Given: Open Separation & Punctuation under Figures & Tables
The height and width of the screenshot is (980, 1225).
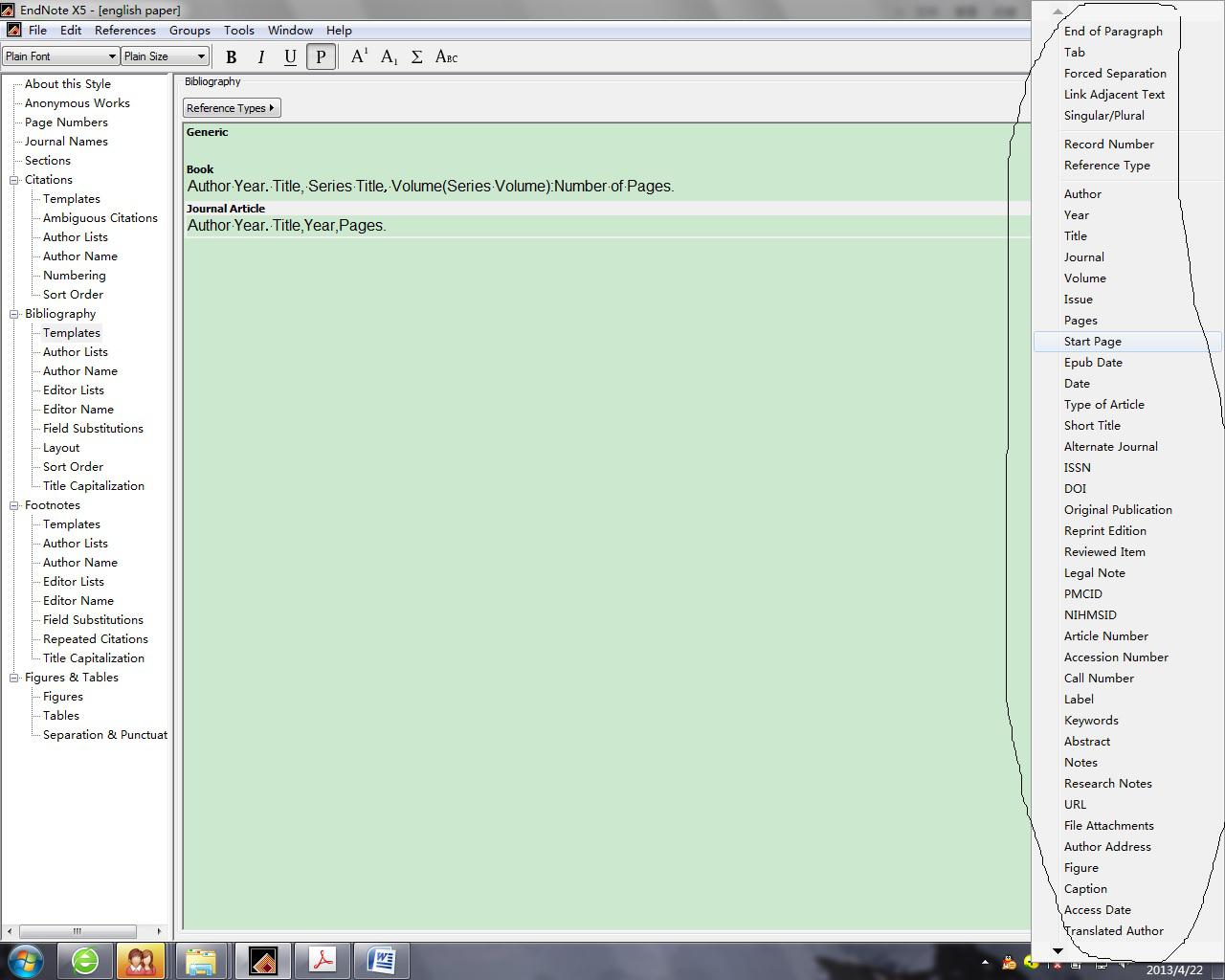Looking at the screenshot, I should (x=105, y=735).
